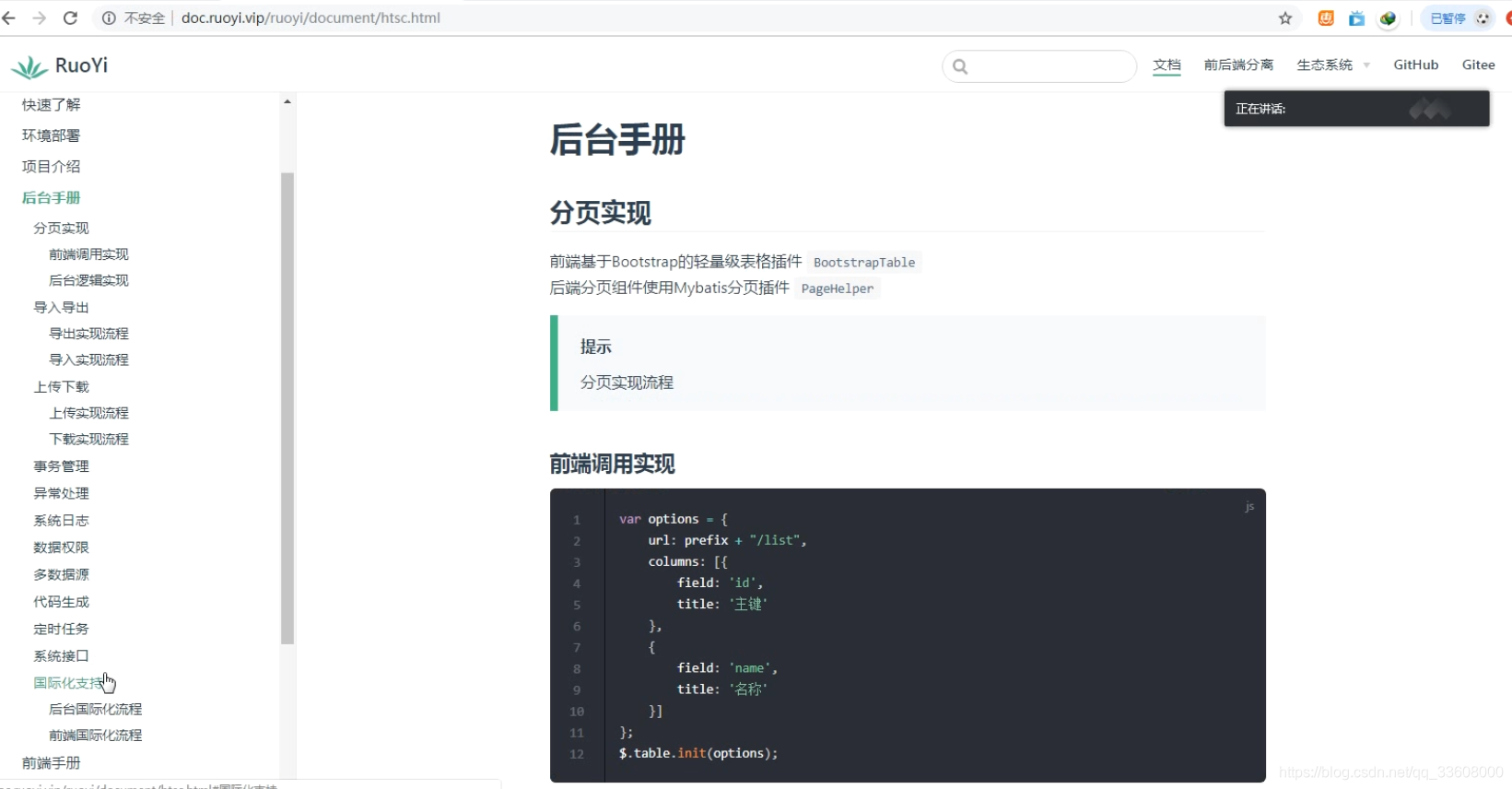Open the GitHub nav link
1512x789 pixels.
(x=1415, y=65)
